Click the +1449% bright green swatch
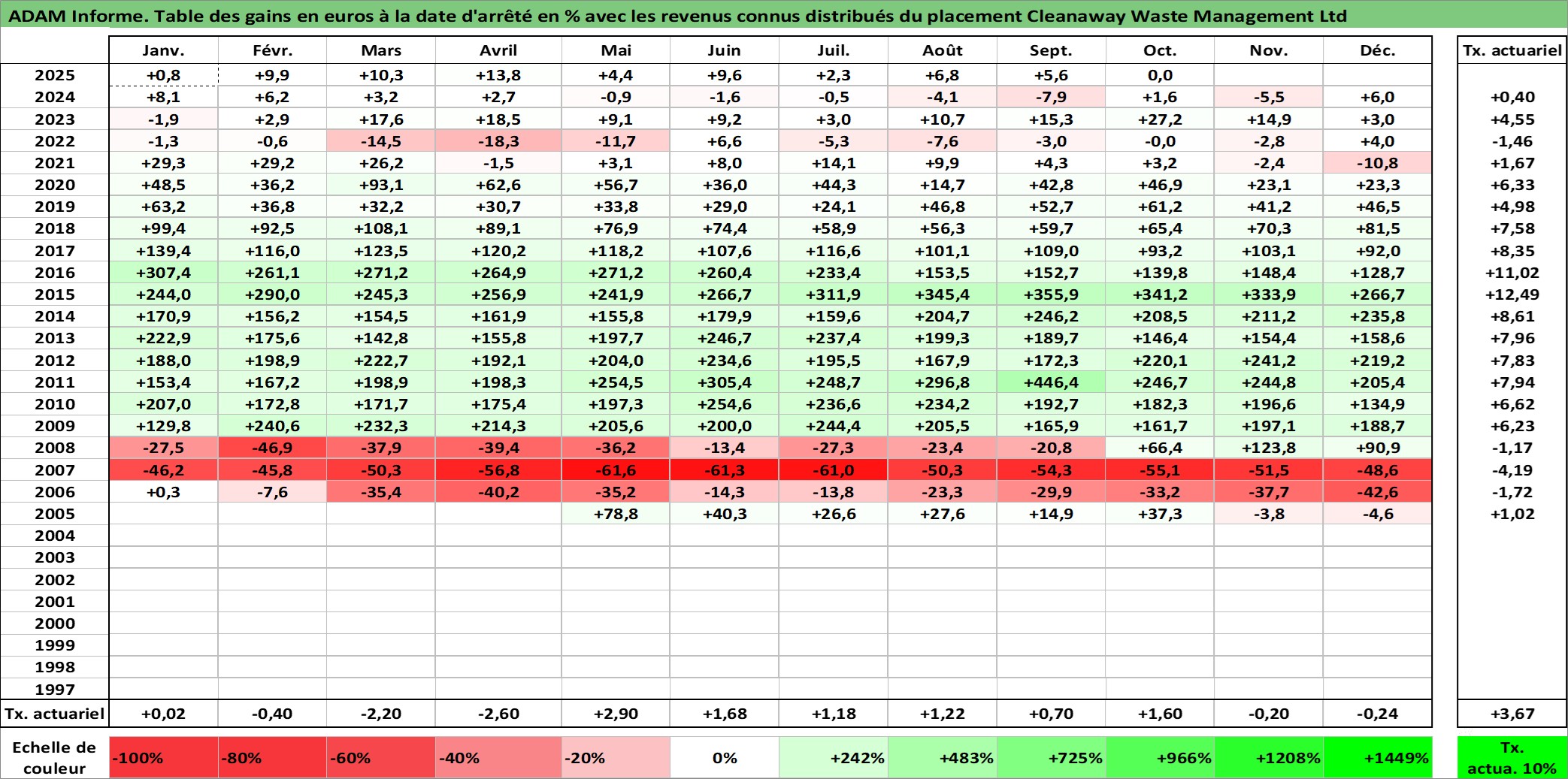Viewport: 1568px width, 779px height. [x=1378, y=757]
